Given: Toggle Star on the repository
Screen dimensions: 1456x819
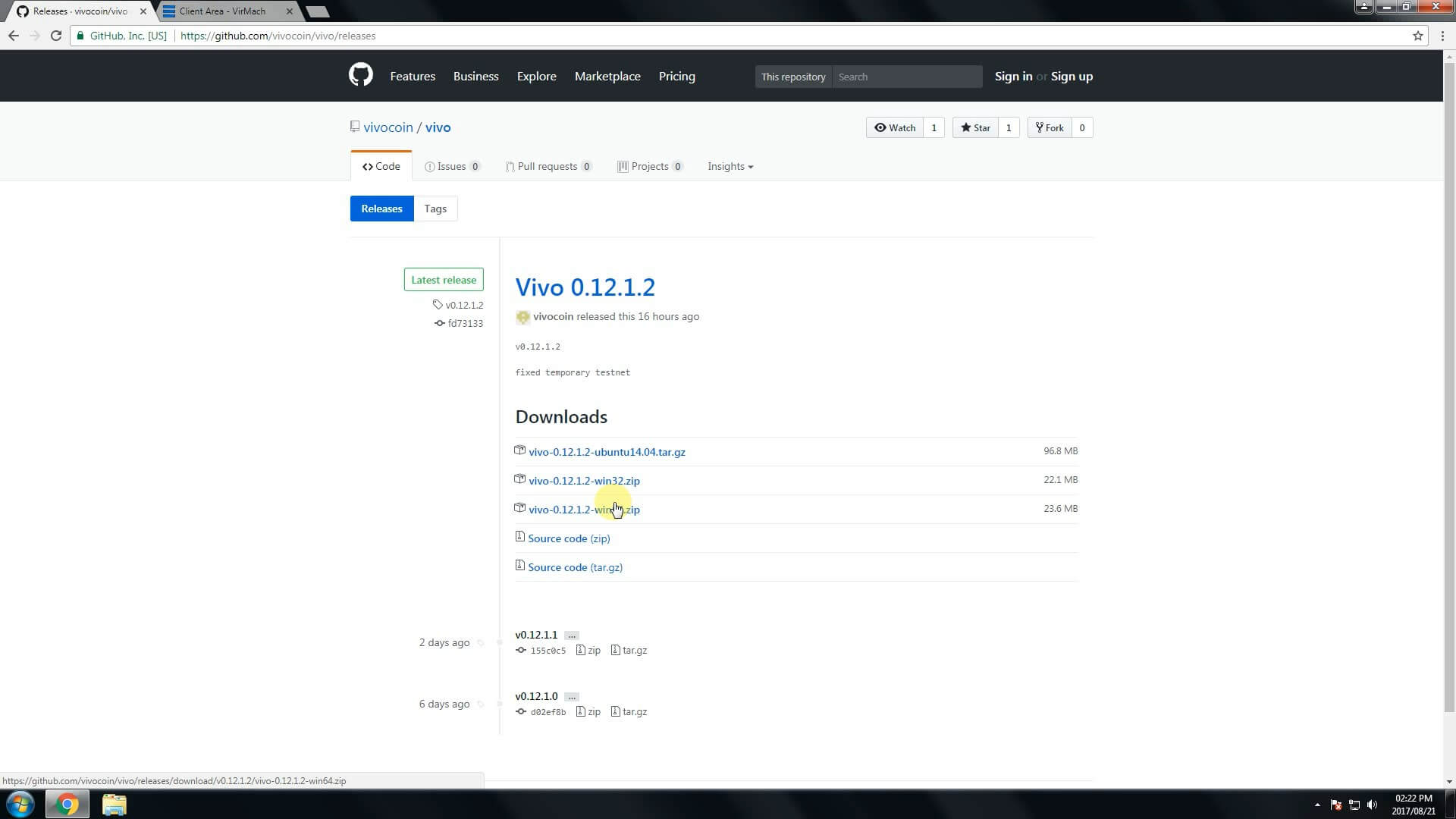Looking at the screenshot, I should pos(975,127).
